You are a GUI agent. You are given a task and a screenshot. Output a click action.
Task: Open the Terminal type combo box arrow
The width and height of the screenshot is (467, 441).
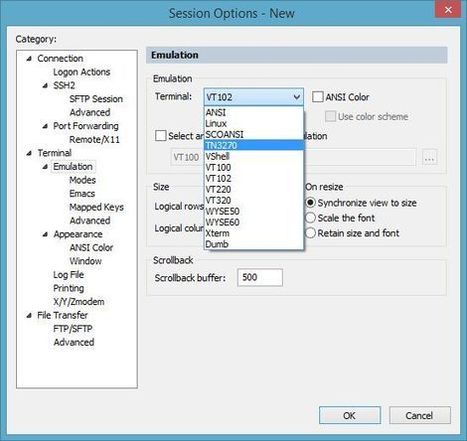[296, 97]
